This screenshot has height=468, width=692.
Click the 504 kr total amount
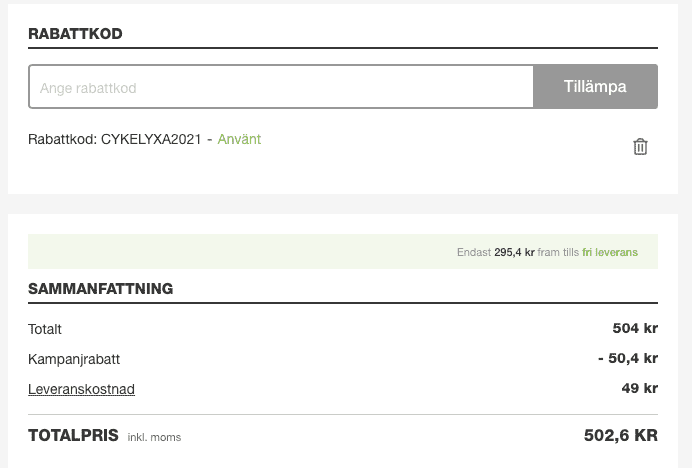[635, 328]
